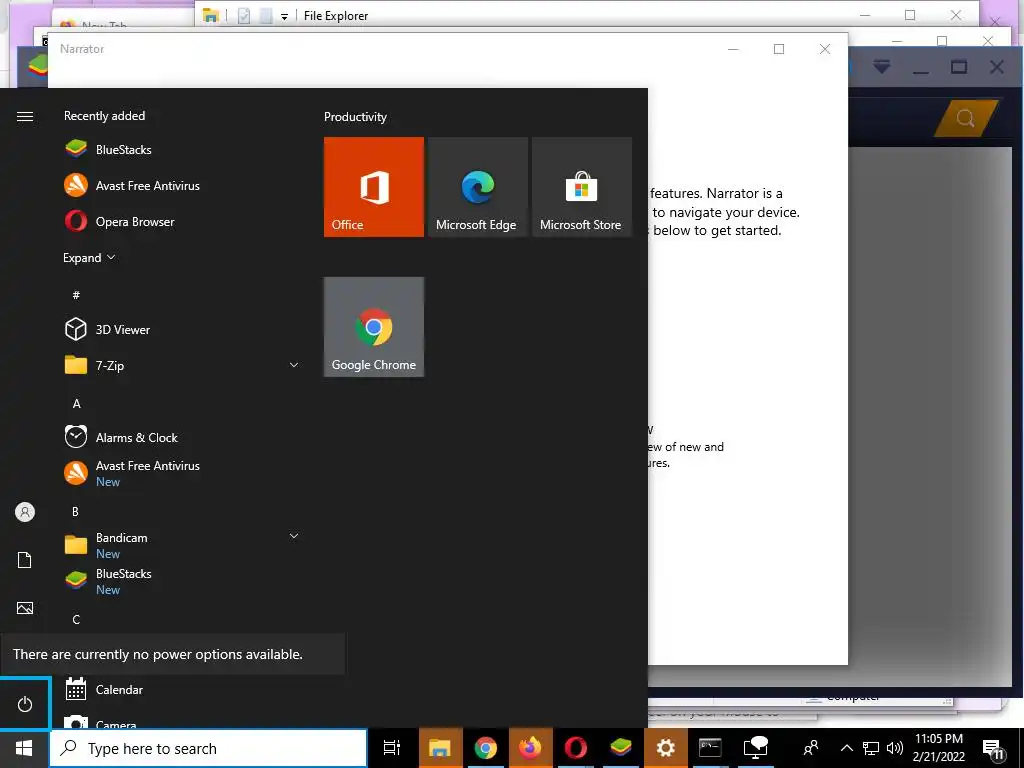Click the Power button
The width and height of the screenshot is (1024, 768).
coord(25,704)
